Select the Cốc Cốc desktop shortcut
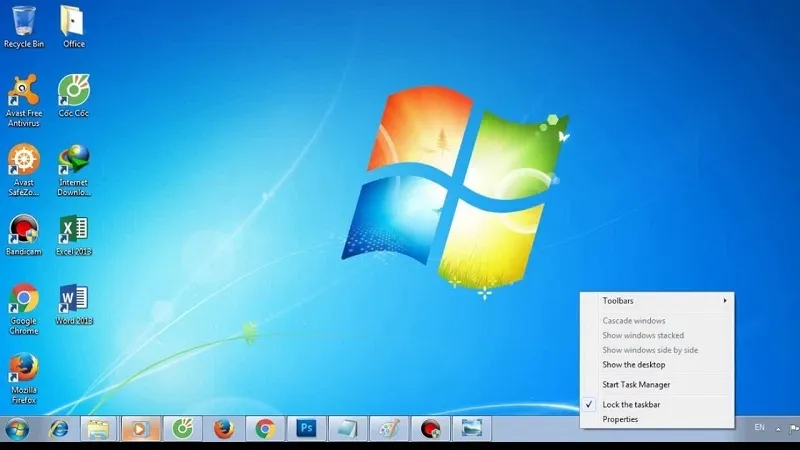 pyautogui.click(x=73, y=96)
